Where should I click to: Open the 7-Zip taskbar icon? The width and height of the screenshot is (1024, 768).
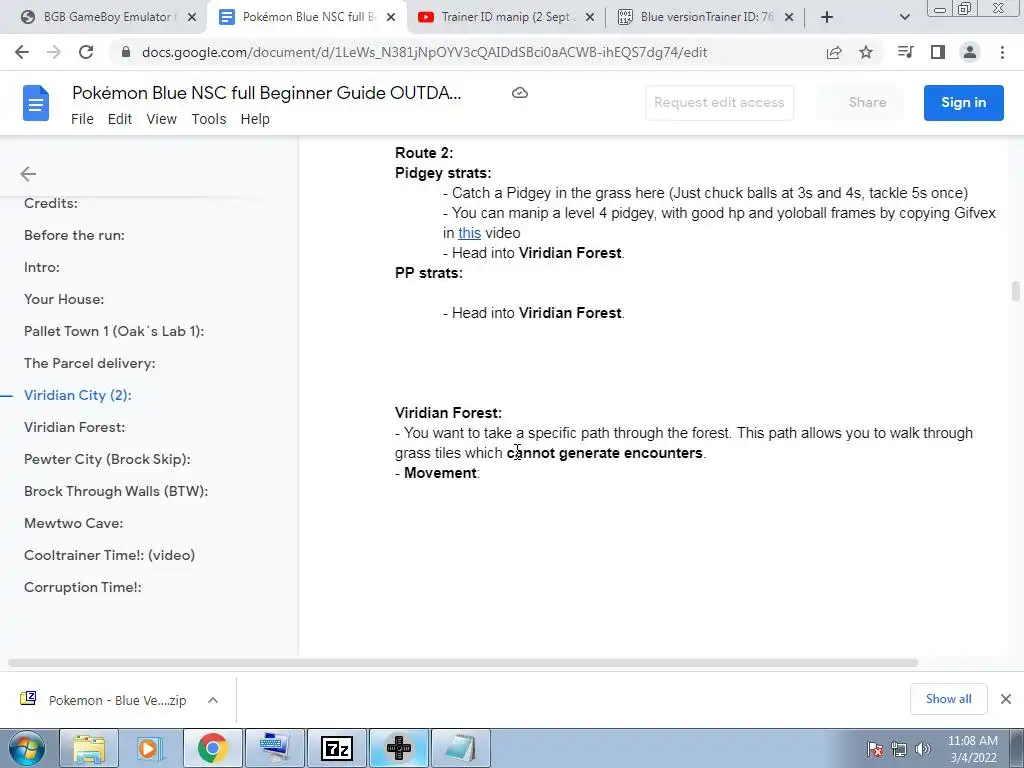[337, 748]
